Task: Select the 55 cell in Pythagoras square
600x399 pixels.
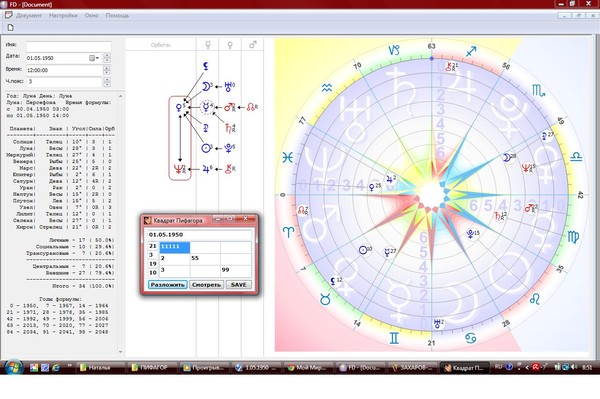Action: [205, 259]
